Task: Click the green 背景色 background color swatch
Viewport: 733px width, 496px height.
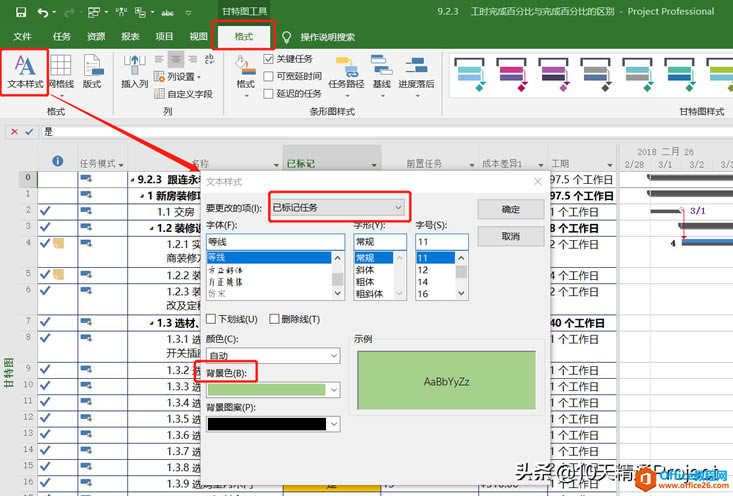Action: point(267,390)
